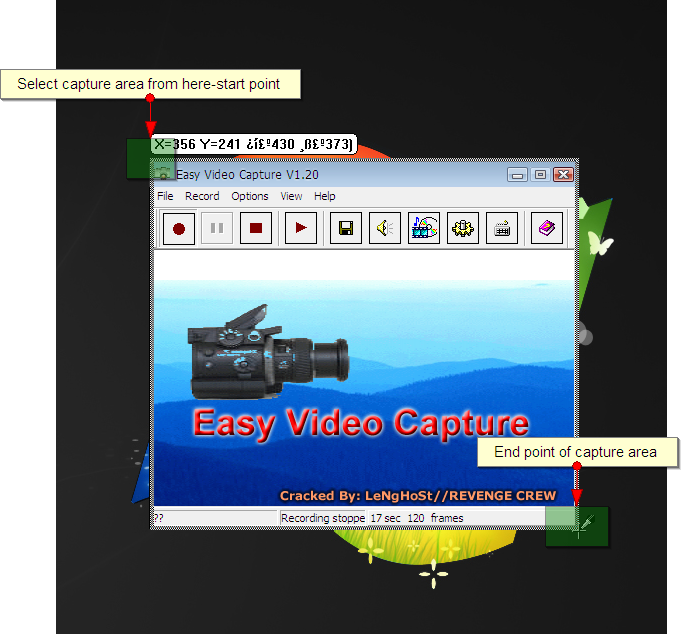Open the File menu

(165, 196)
